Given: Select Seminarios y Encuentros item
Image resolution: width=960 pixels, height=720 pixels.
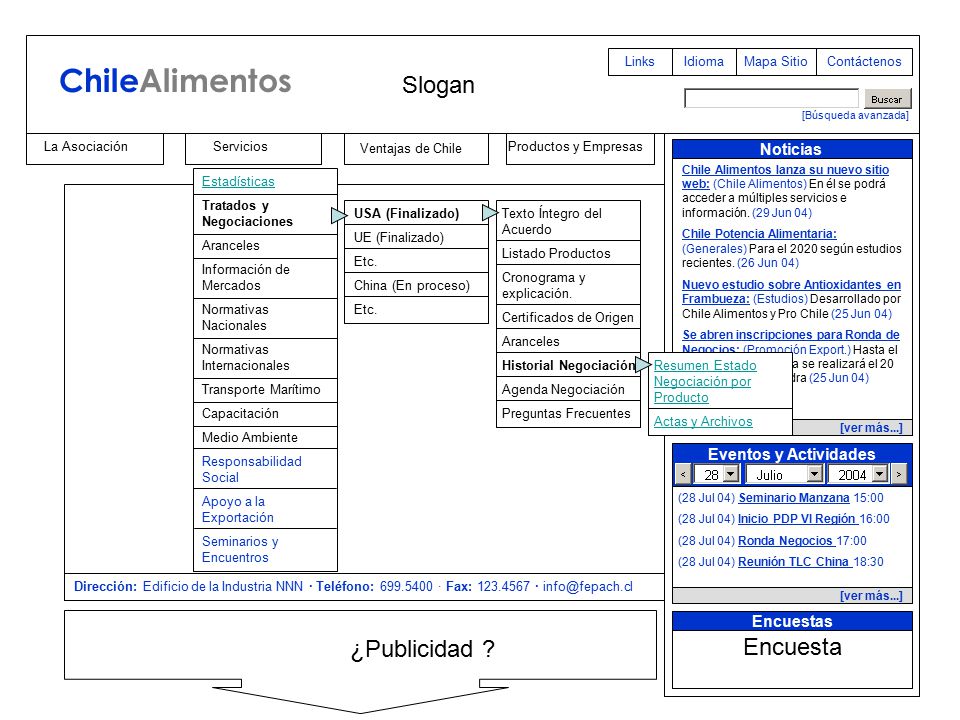Looking at the screenshot, I should [265, 549].
